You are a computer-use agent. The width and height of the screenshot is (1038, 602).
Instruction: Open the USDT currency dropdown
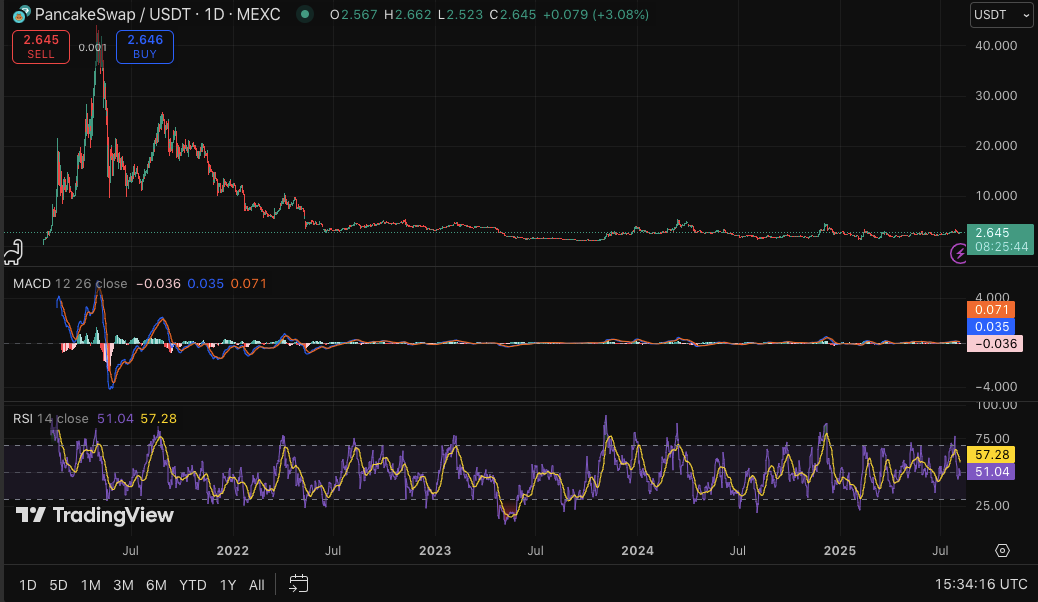[x=1001, y=15]
